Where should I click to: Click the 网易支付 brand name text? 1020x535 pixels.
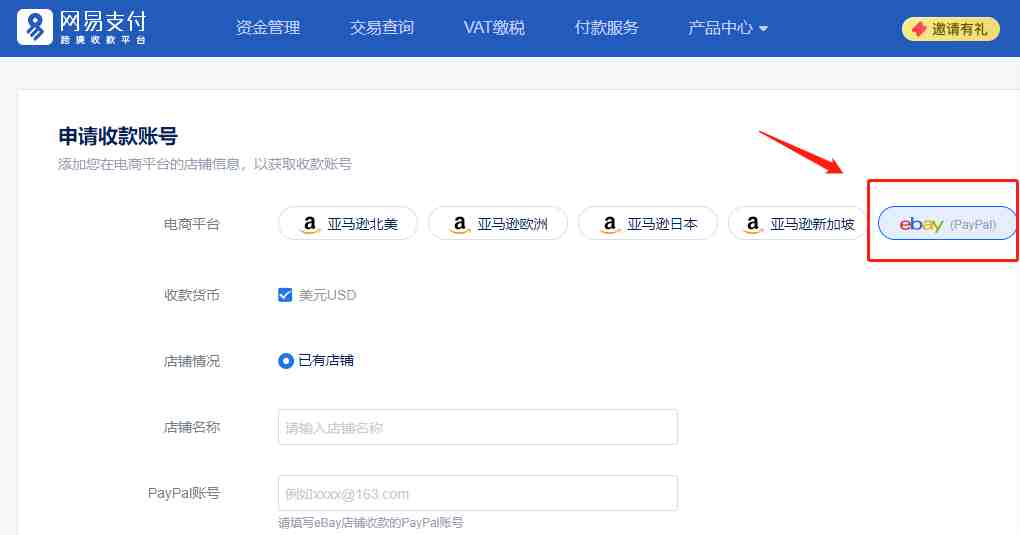103,21
